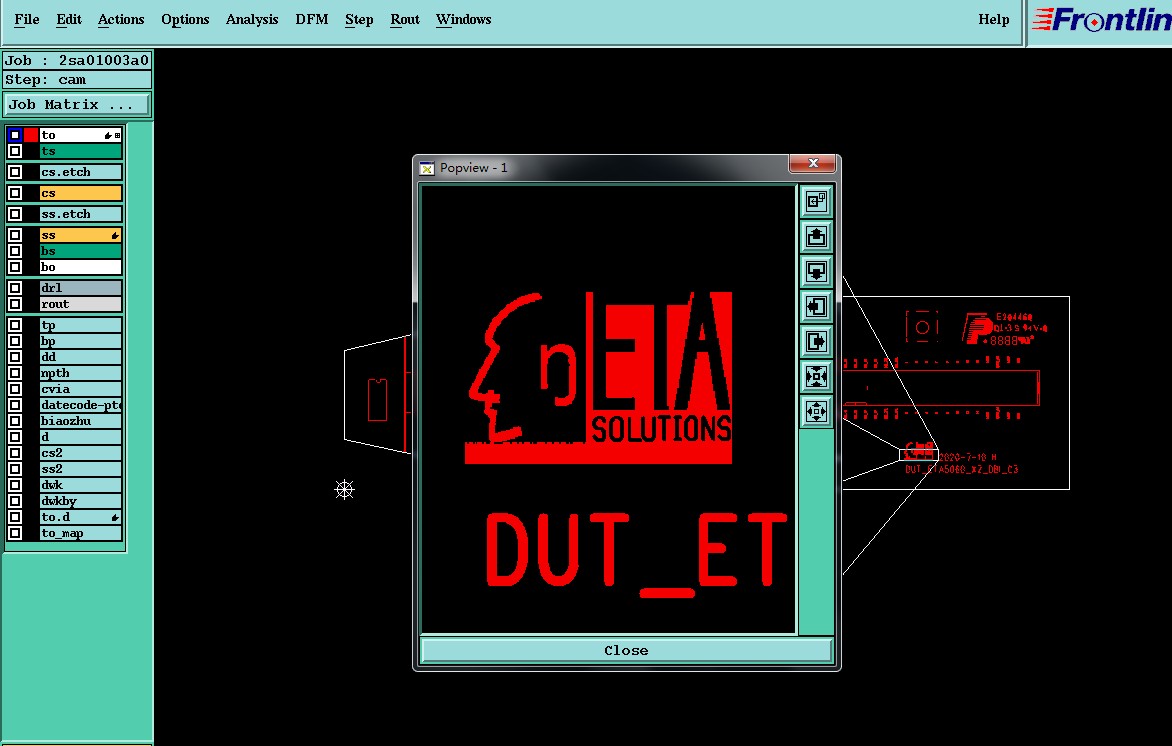Click the Popview zoom out (arrows outward) icon
The image size is (1172, 746).
[x=816, y=412]
